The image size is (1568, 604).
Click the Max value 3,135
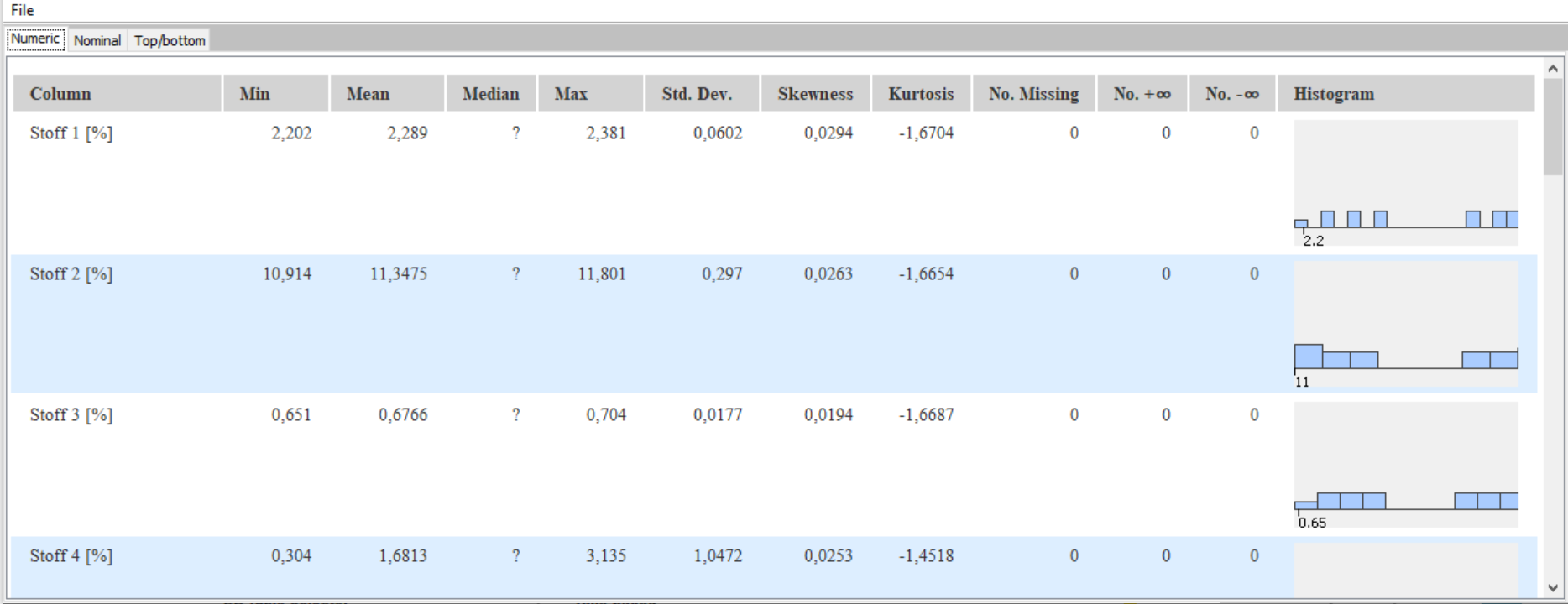(606, 555)
